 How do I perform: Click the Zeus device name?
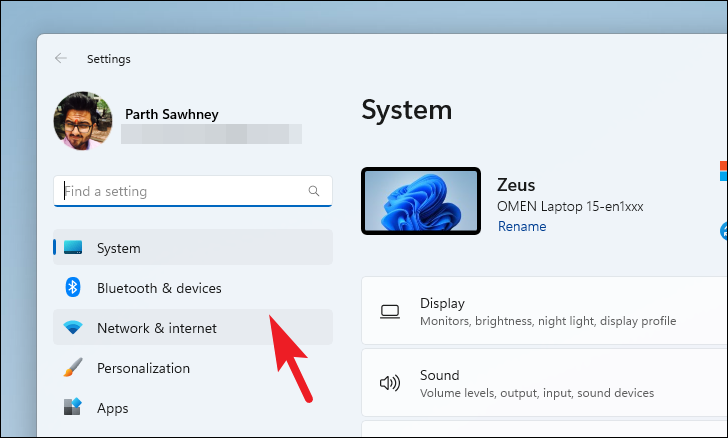pyautogui.click(x=516, y=185)
